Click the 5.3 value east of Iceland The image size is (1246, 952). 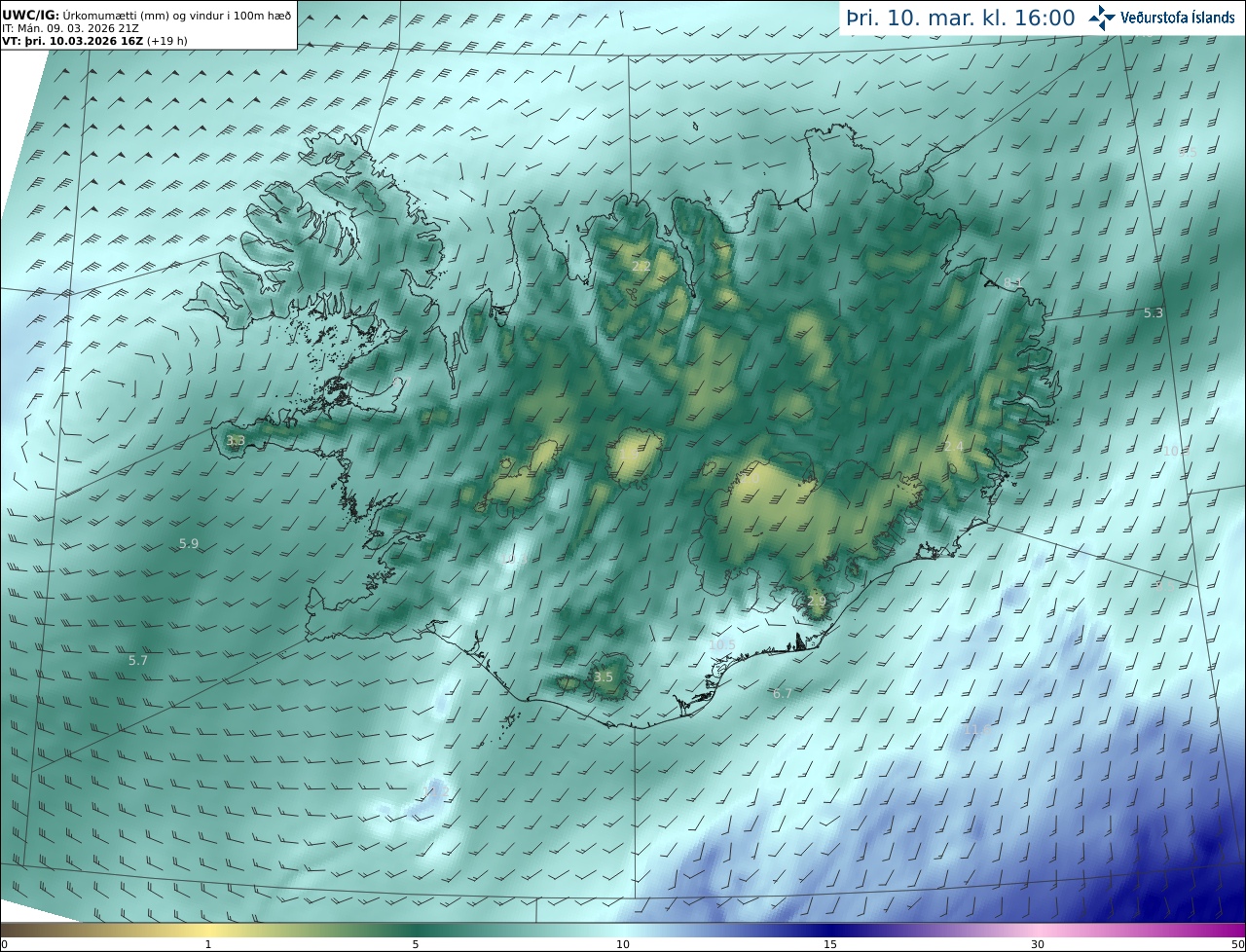(1154, 312)
